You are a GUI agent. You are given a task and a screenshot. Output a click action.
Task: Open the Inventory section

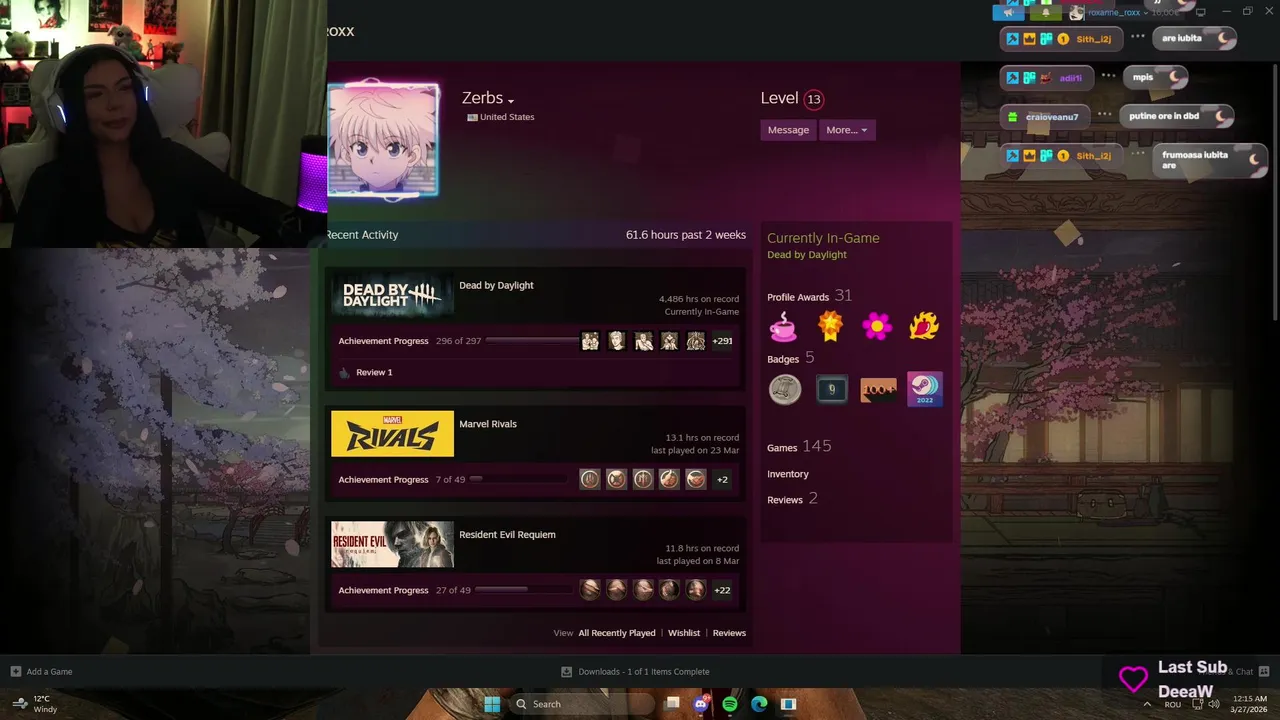click(788, 474)
